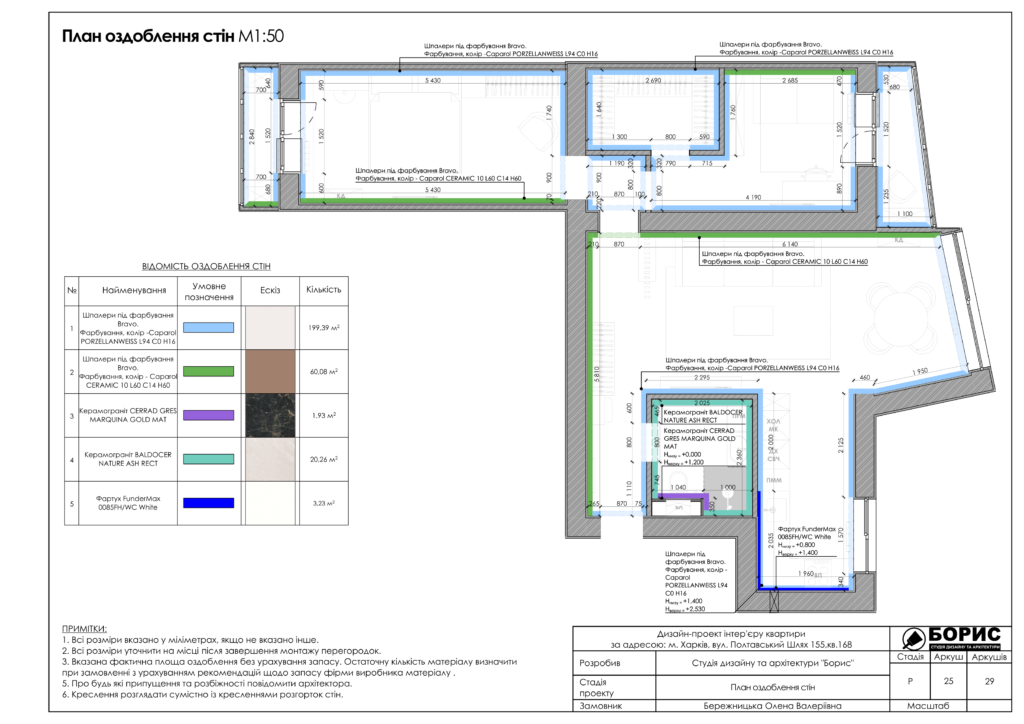1024x724 pixels.
Task: Choose the dark blue FunderMax legend swatch
Action: (207, 503)
